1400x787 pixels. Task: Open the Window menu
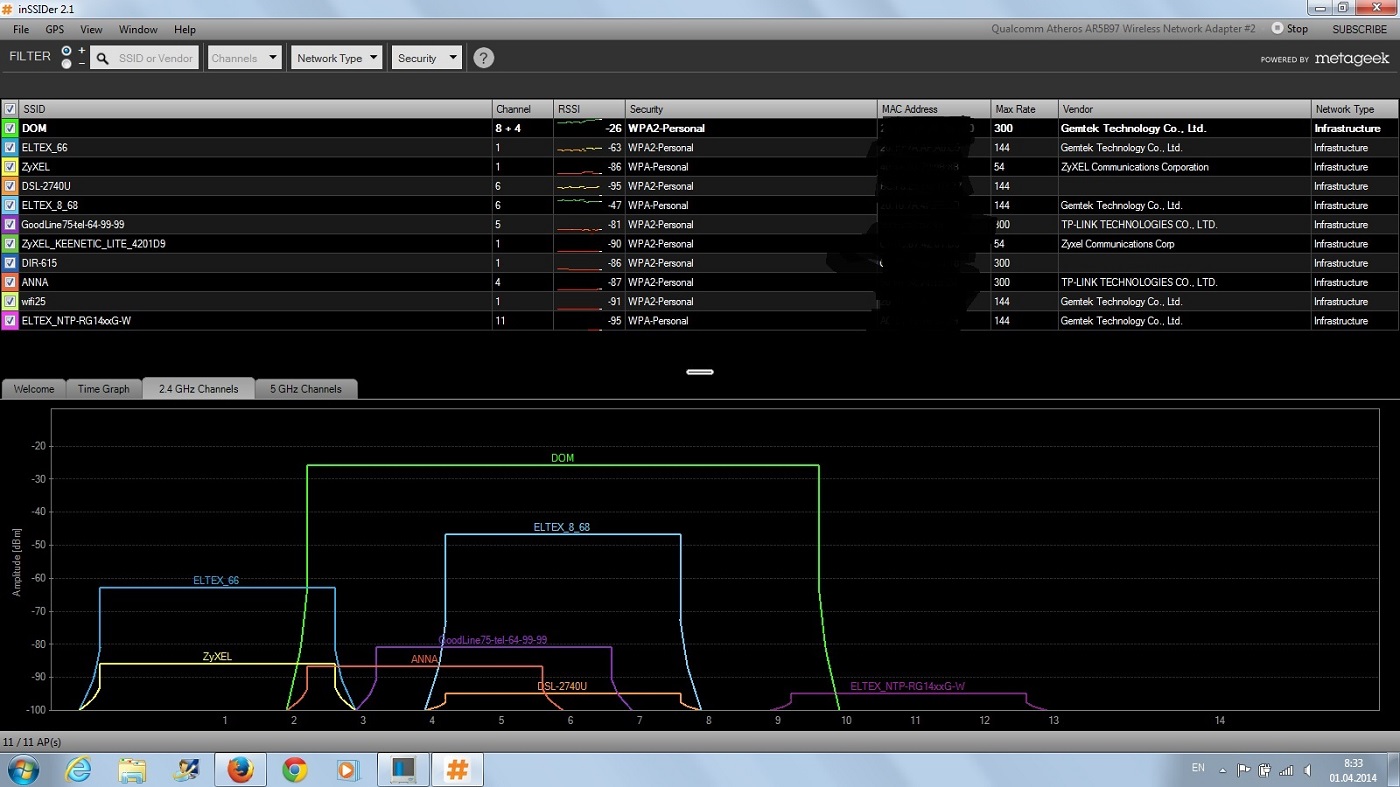click(138, 30)
